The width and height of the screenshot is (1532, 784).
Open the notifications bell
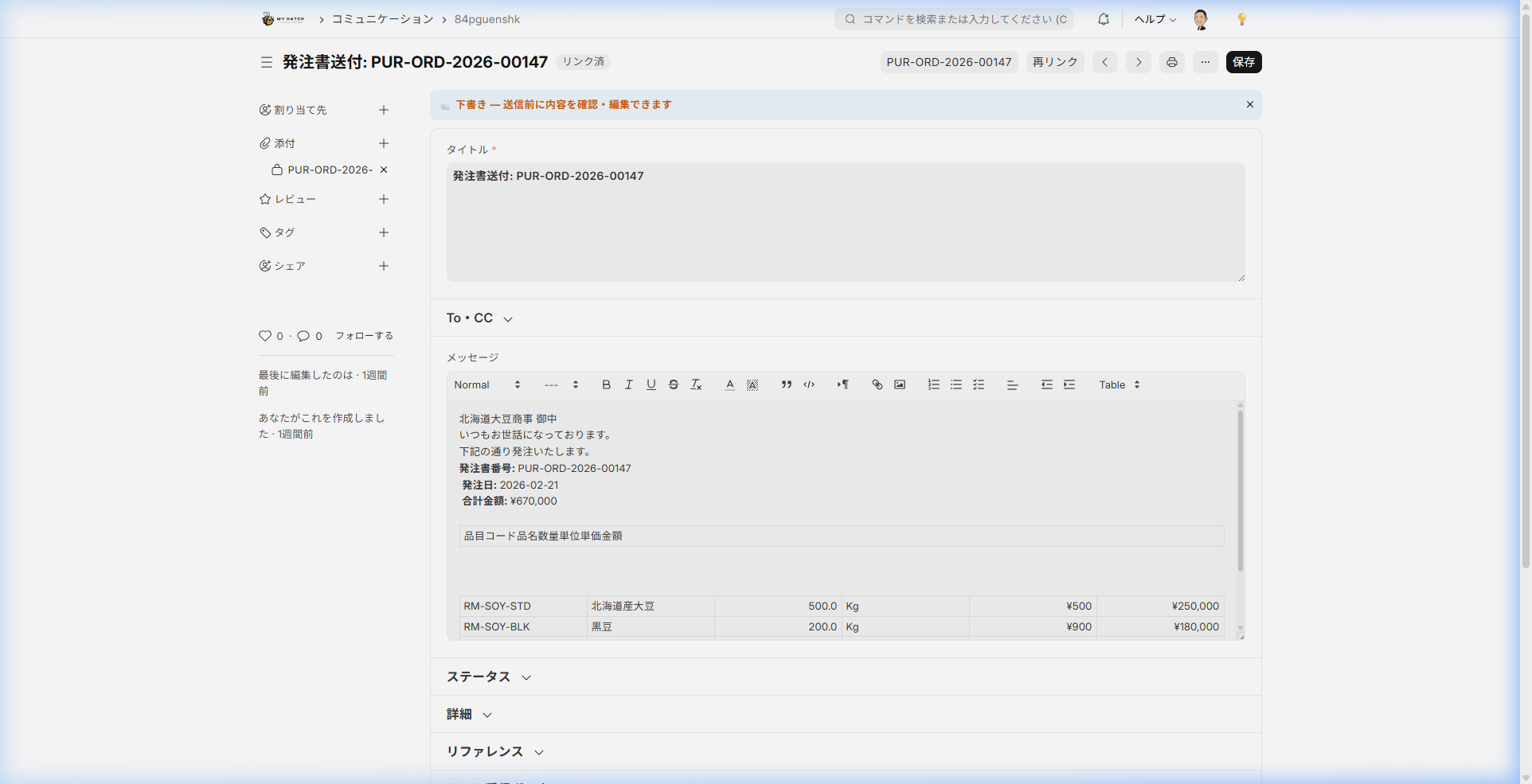pyautogui.click(x=1103, y=19)
